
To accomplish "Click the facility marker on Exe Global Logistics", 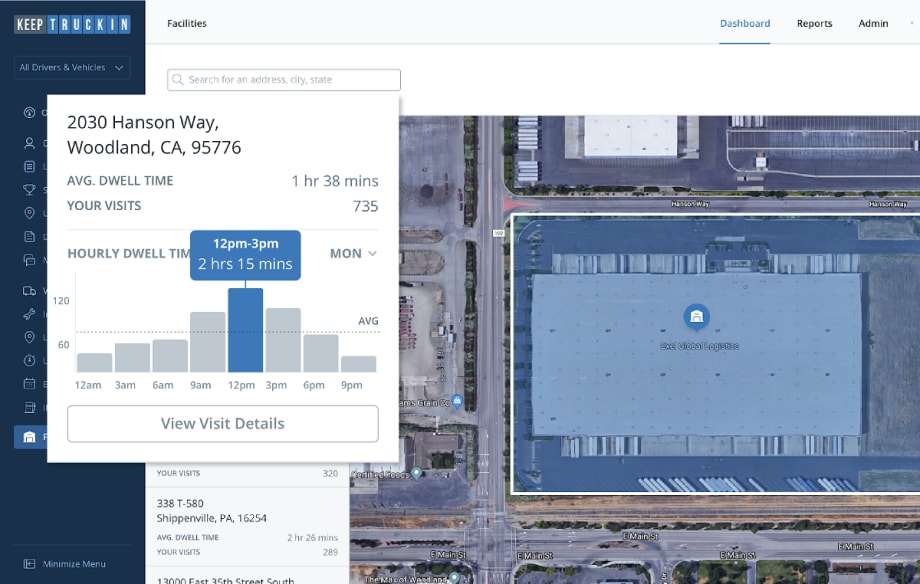I will coord(697,317).
